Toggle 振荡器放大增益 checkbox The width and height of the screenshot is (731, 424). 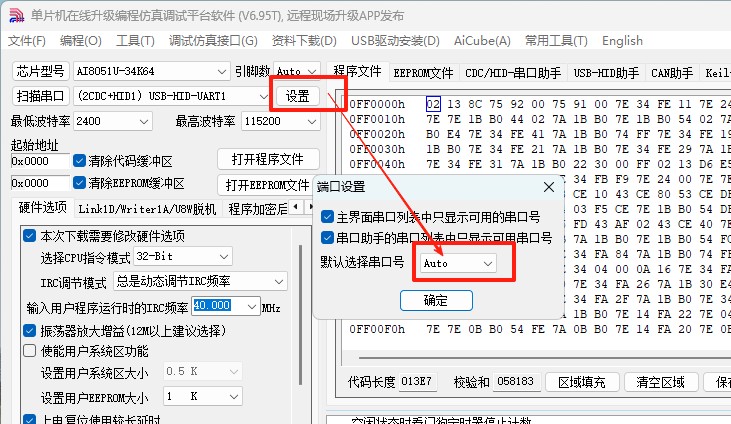pyautogui.click(x=29, y=331)
